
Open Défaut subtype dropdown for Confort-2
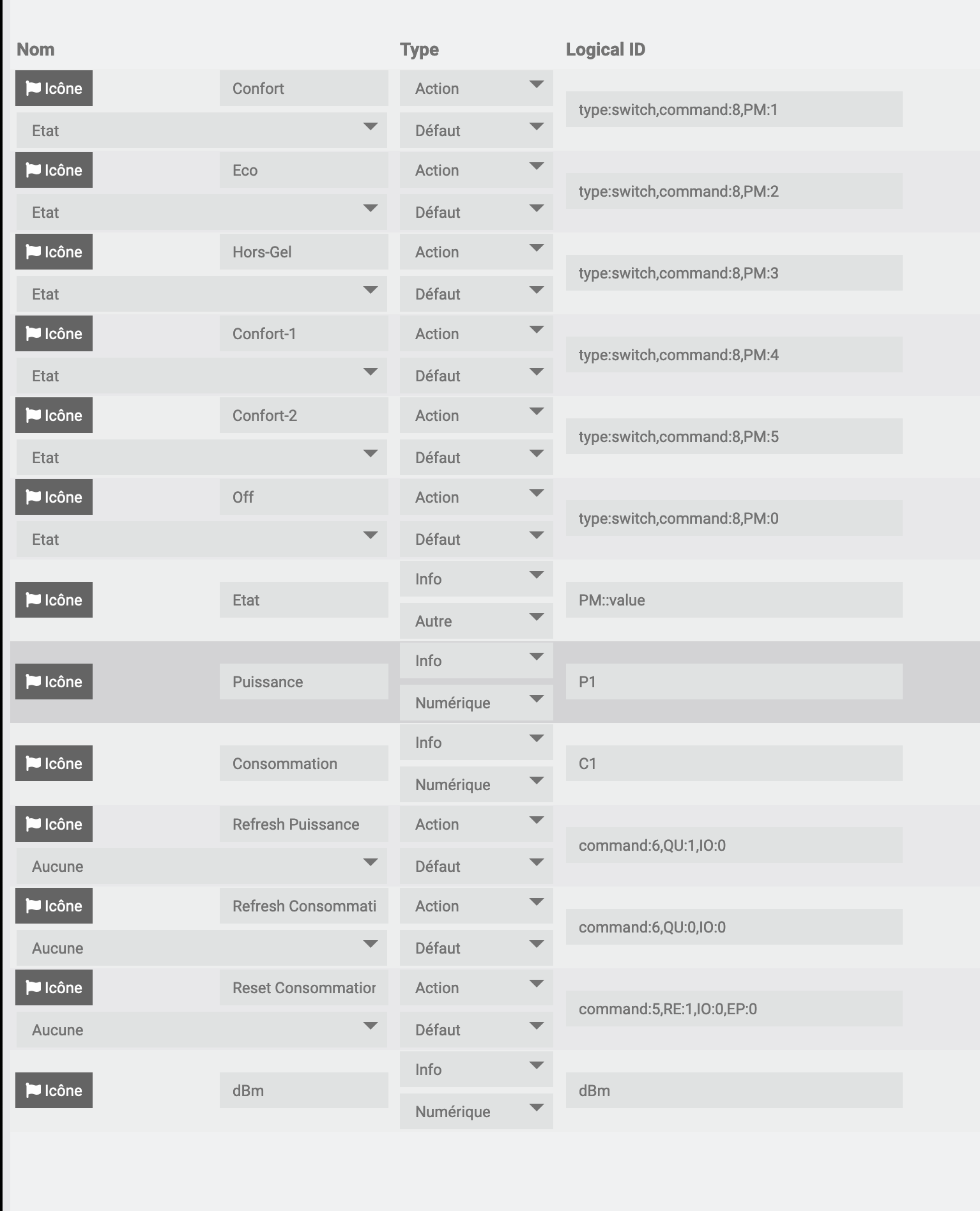coord(476,457)
